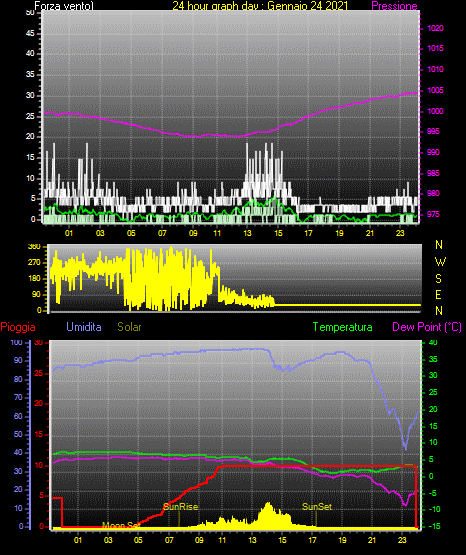Select the 'Pressione' legend label
This screenshot has height=555, width=466.
click(394, 6)
